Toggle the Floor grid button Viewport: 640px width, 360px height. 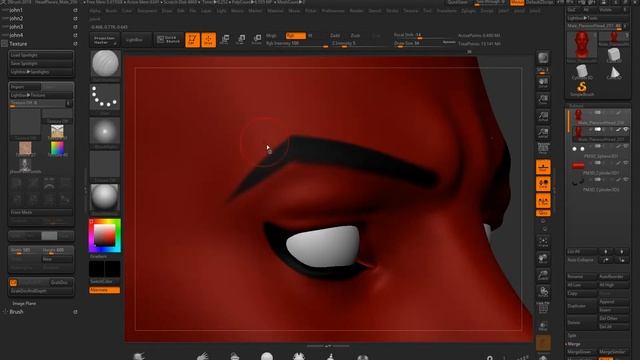[x=543, y=167]
